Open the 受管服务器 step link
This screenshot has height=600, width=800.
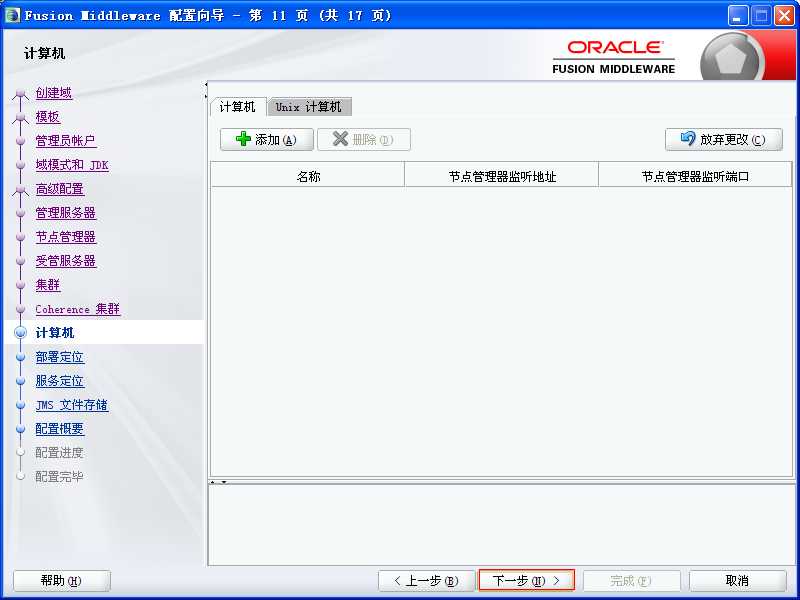(66, 261)
